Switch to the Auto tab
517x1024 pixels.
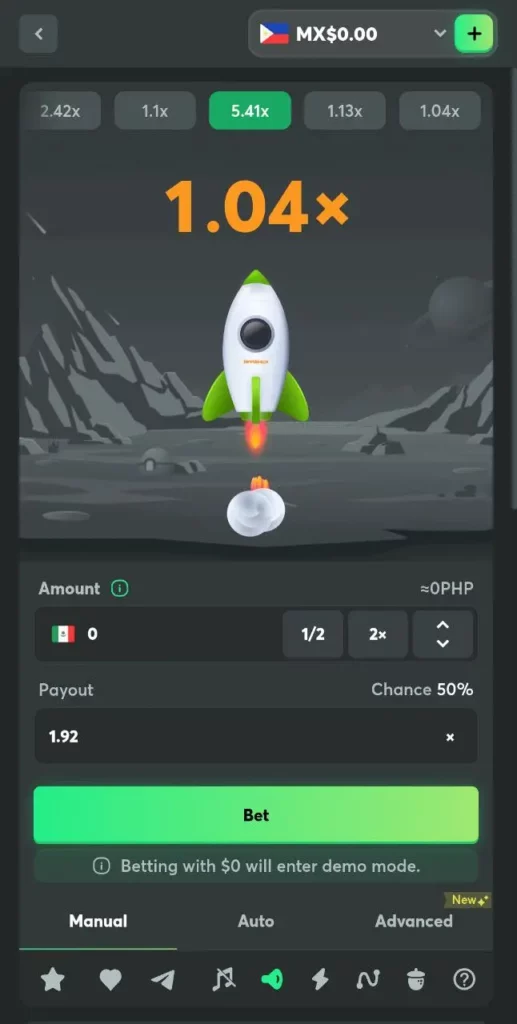pos(256,921)
